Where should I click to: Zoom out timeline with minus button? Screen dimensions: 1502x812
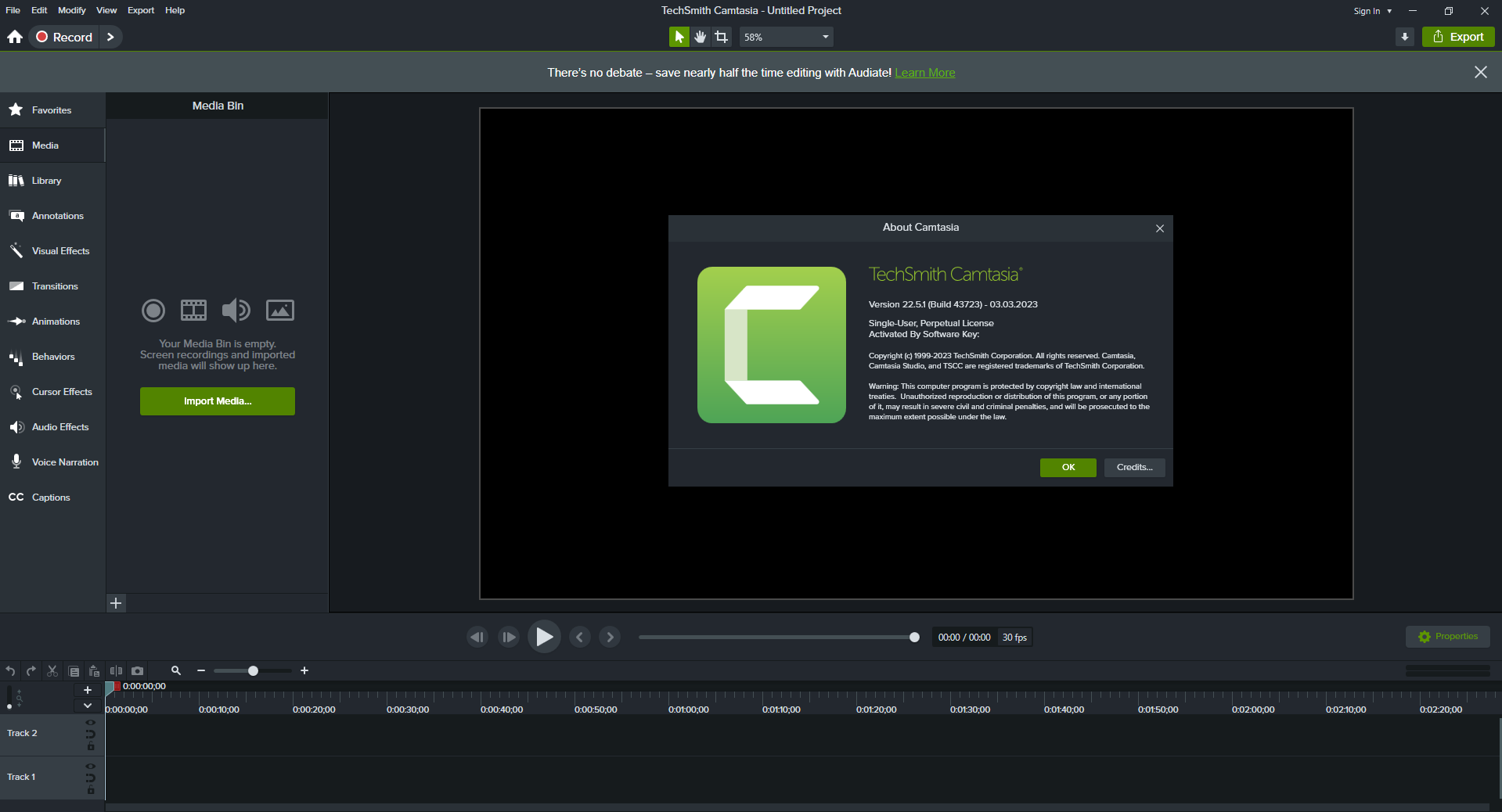(x=201, y=671)
